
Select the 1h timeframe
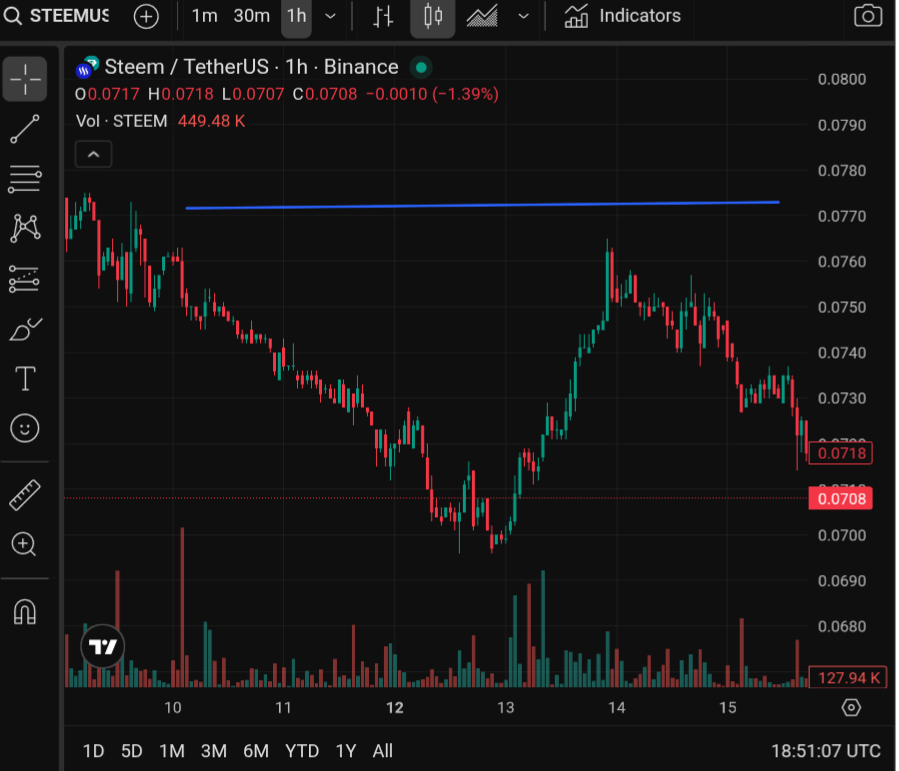[296, 16]
